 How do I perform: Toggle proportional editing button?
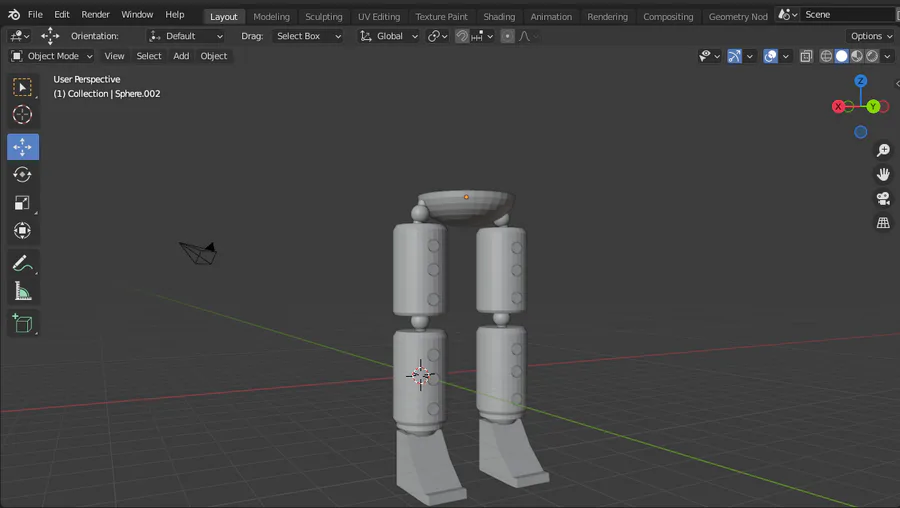coord(507,36)
